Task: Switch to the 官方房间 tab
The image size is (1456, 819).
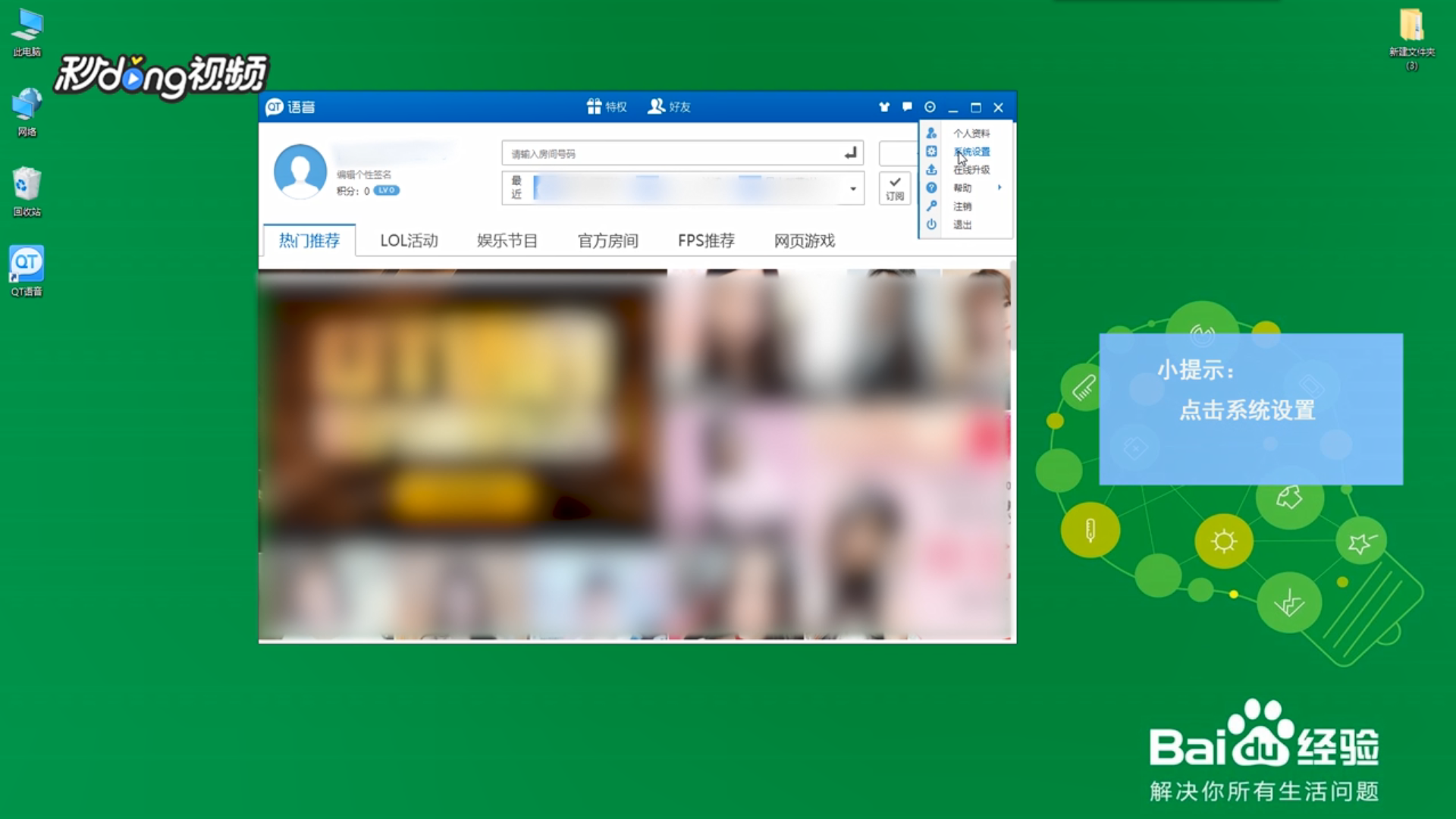Action: click(x=608, y=240)
